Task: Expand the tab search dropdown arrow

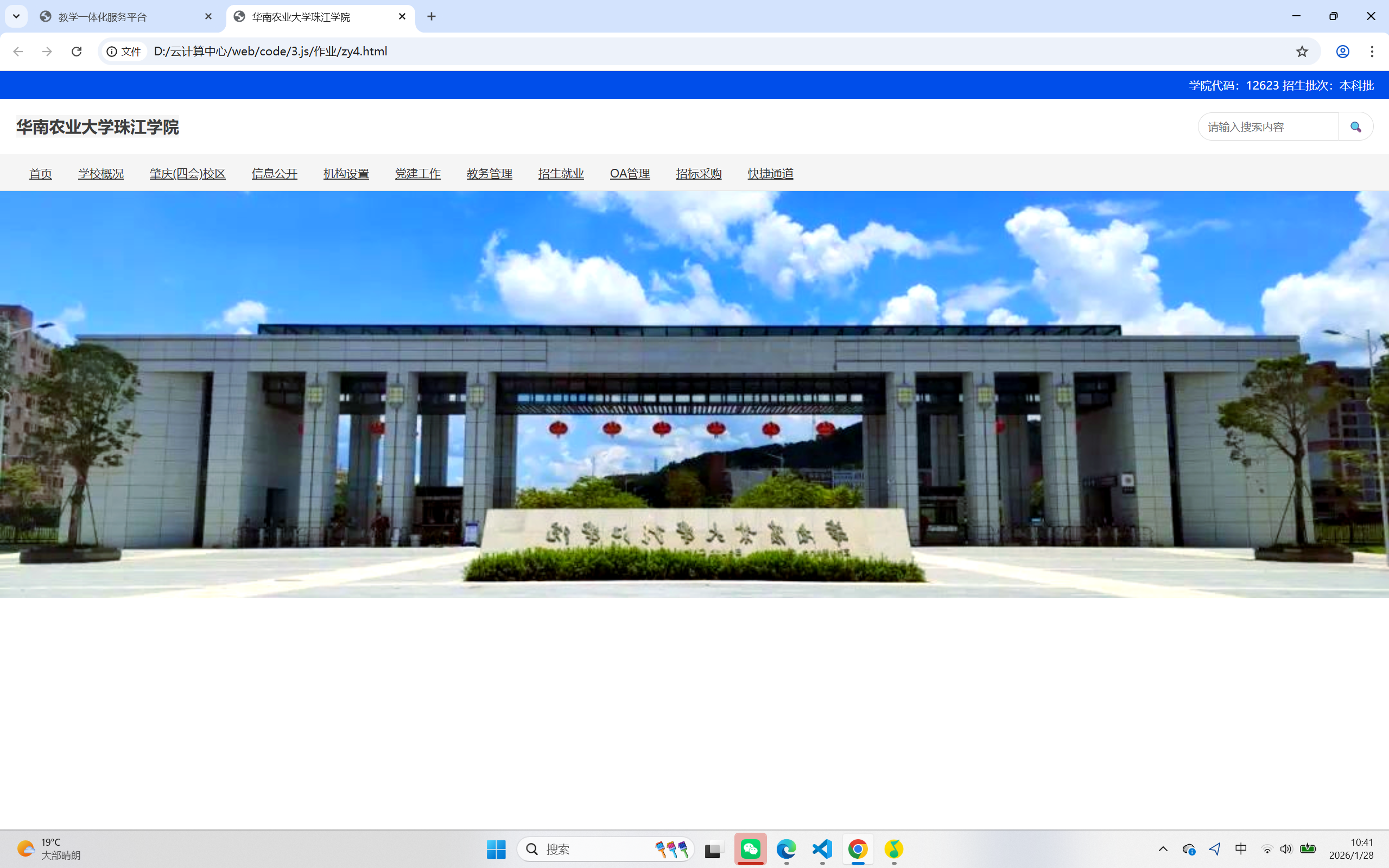Action: [x=16, y=16]
